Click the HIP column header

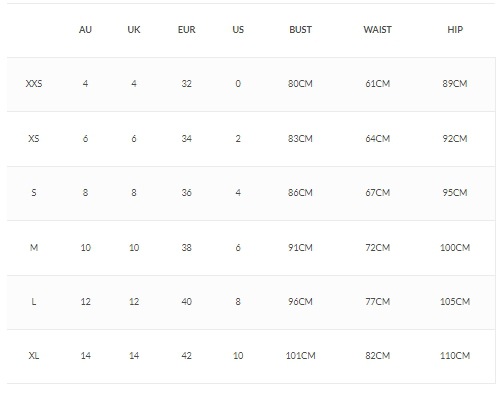pos(455,30)
